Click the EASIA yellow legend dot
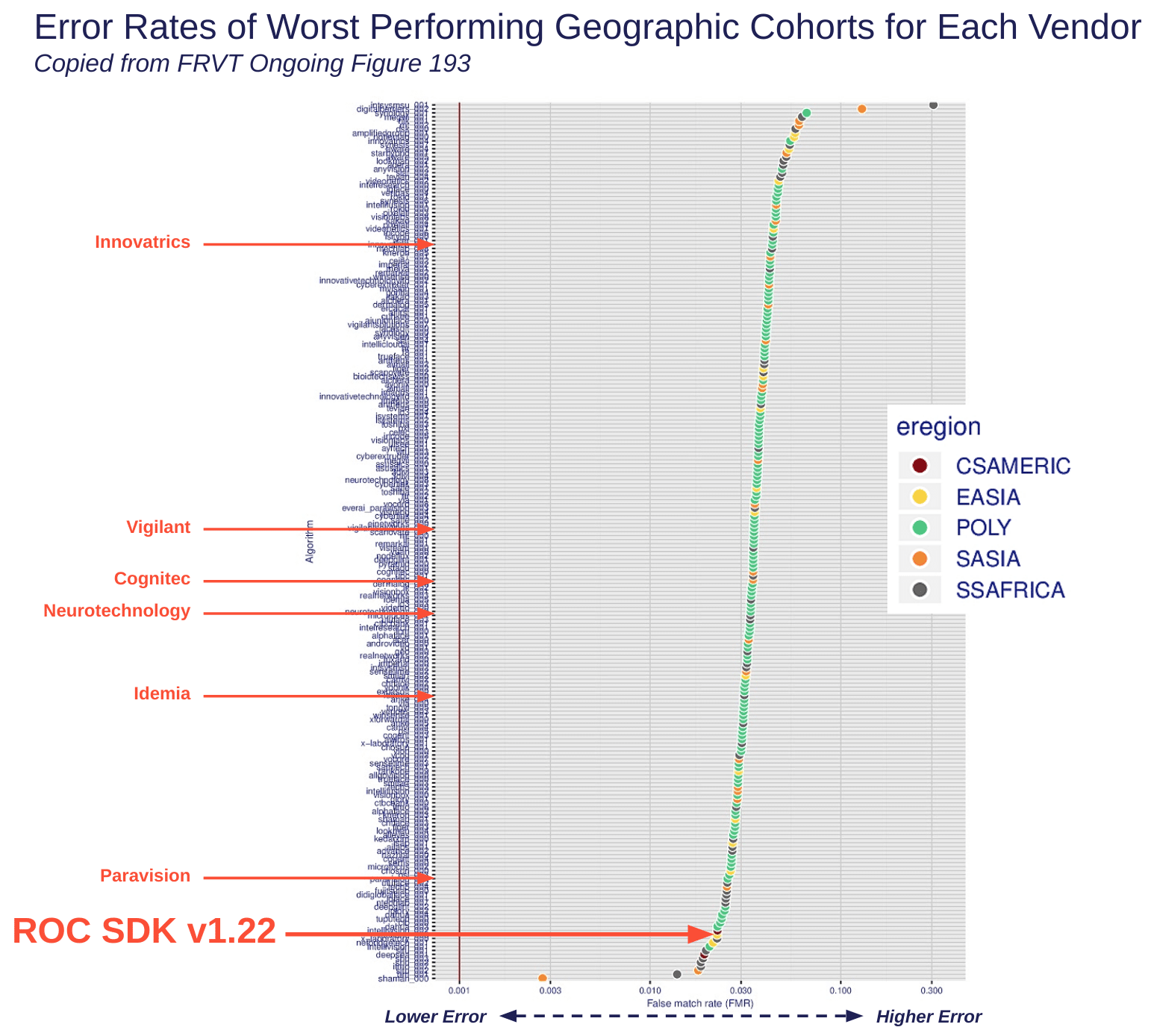 coord(920,496)
